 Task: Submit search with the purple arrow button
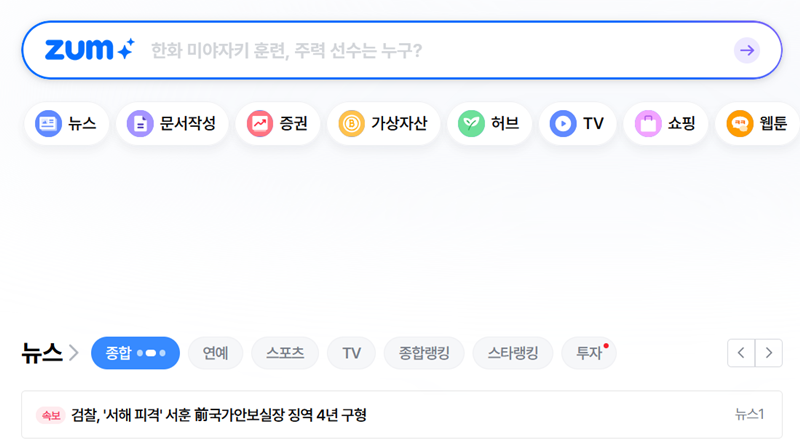coord(747,50)
